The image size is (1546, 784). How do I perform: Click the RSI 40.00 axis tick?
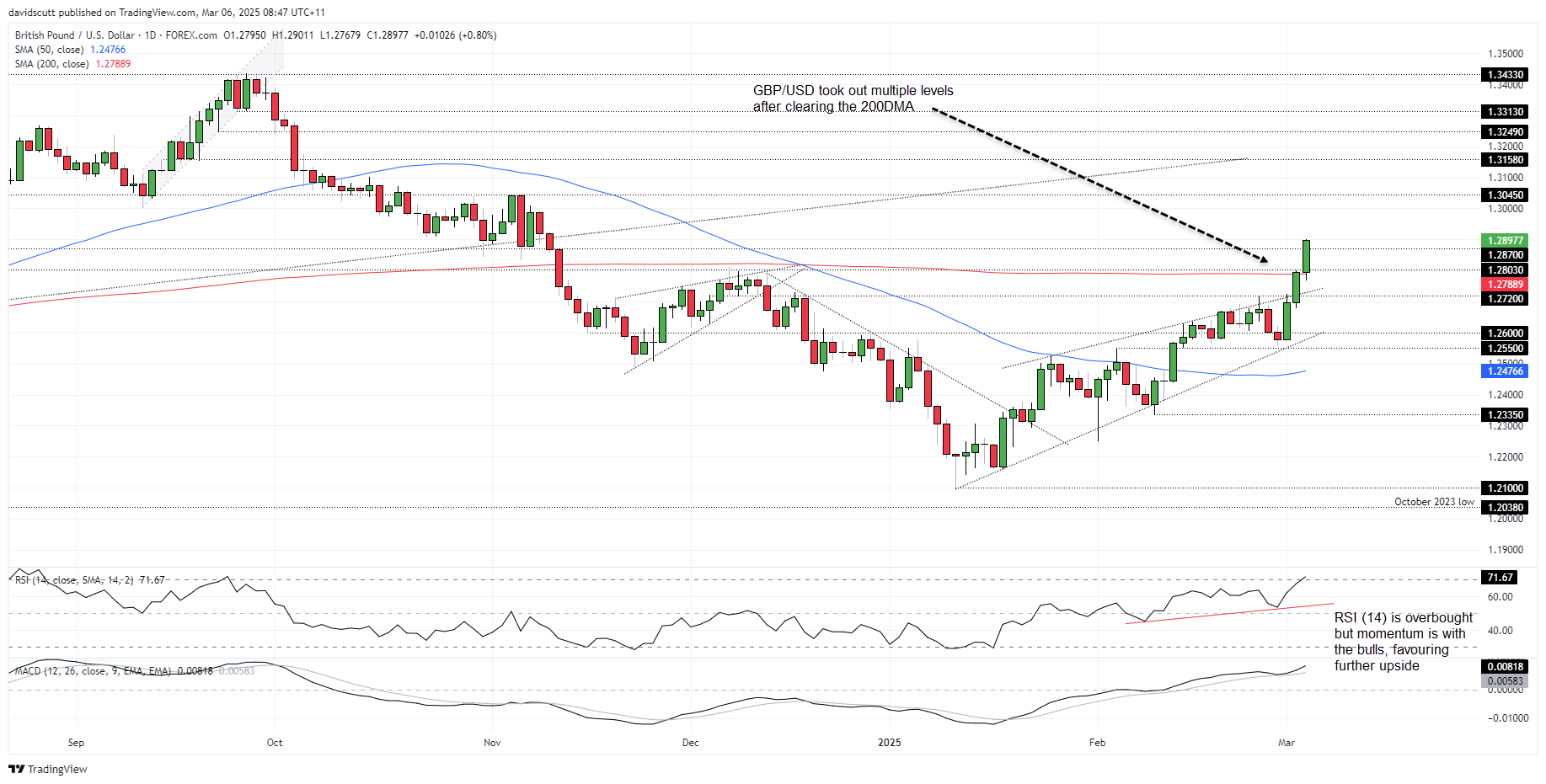pyautogui.click(x=1500, y=631)
